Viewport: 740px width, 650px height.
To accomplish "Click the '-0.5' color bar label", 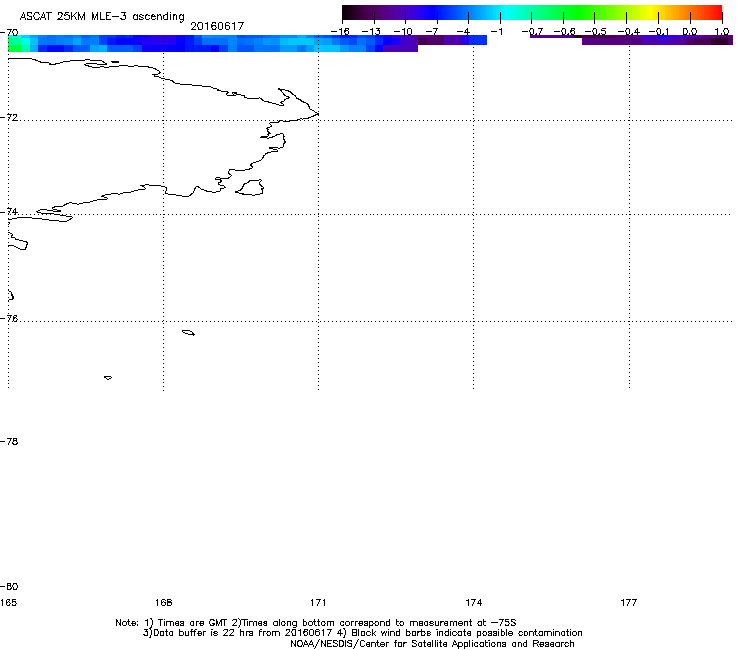I will [596, 32].
